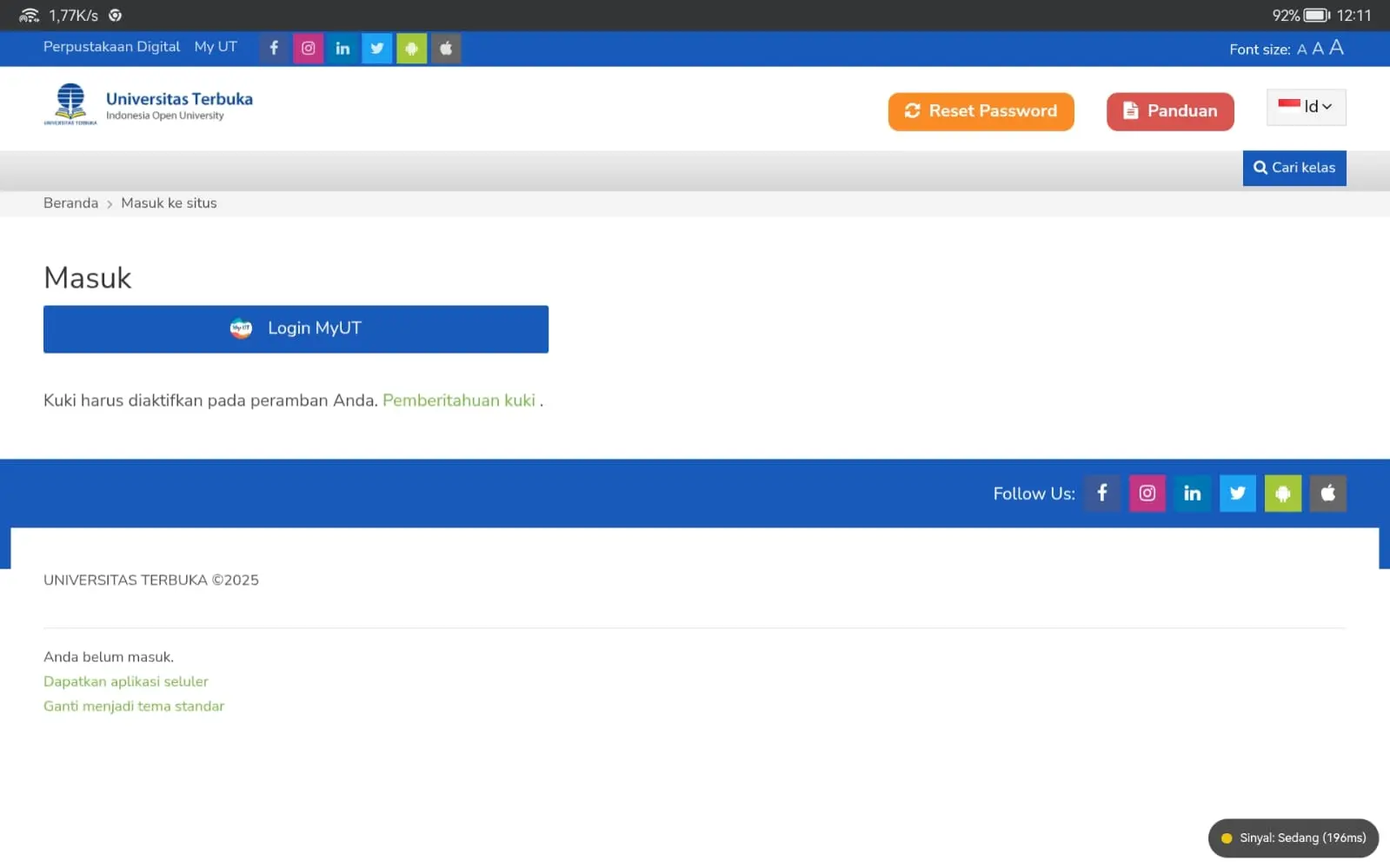The width and height of the screenshot is (1390, 868).
Task: Tap the Wi-Fi icon in status bar
Action: (29, 16)
